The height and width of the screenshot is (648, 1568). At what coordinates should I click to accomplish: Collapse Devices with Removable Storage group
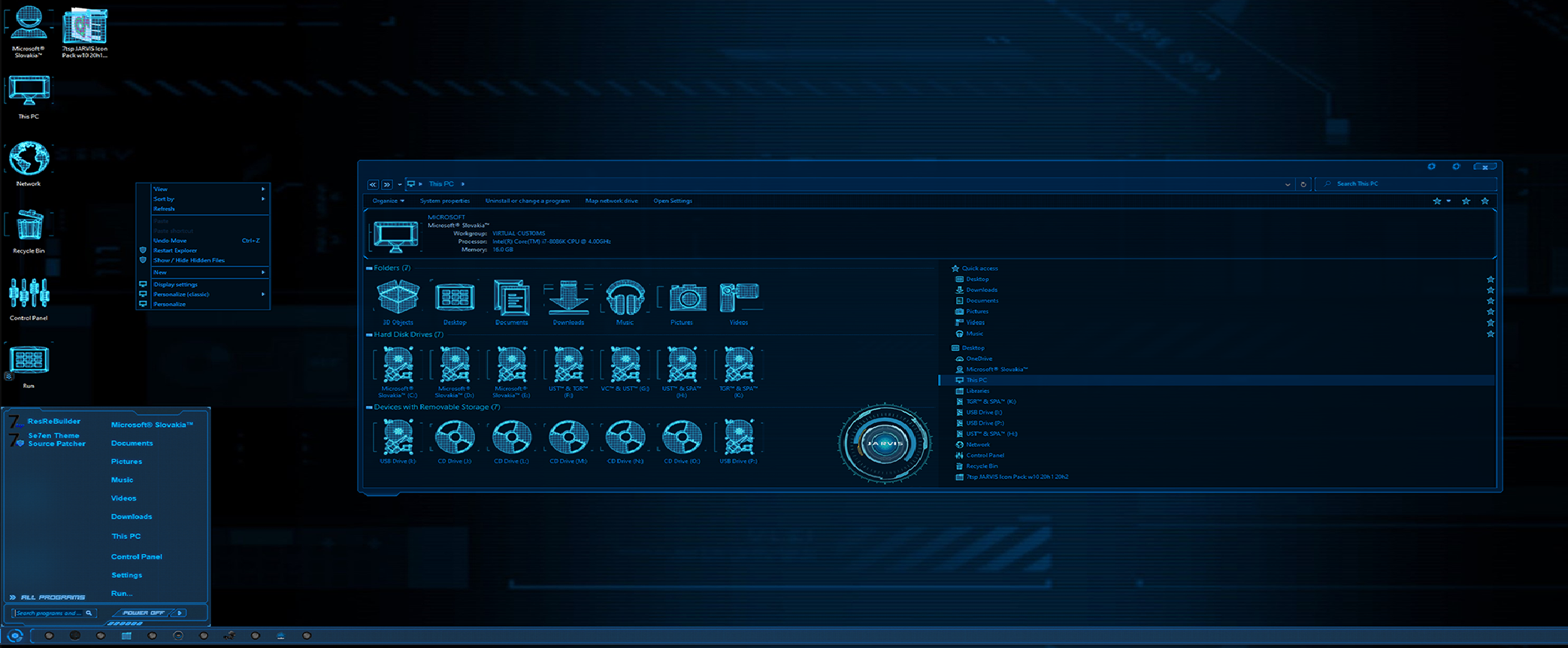point(369,407)
